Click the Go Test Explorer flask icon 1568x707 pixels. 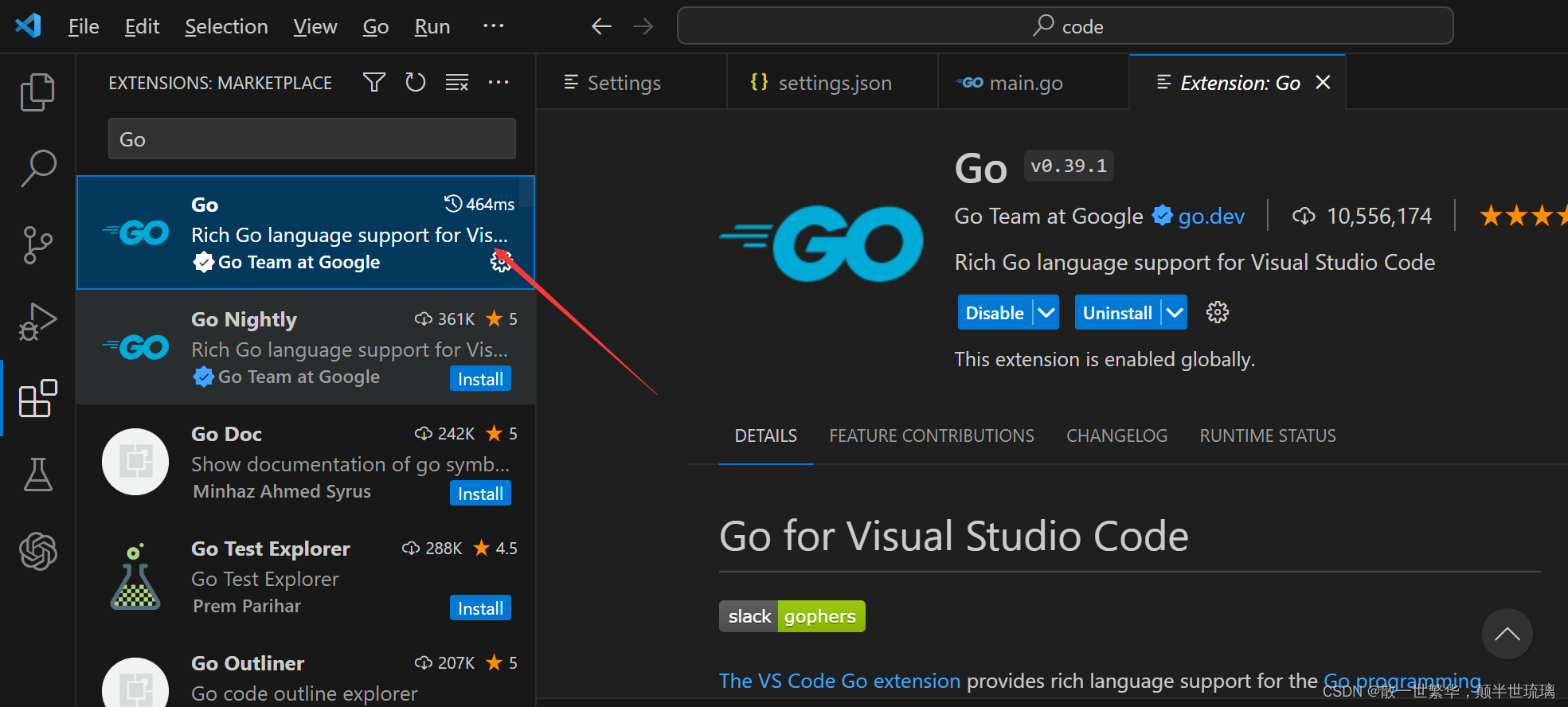135,577
